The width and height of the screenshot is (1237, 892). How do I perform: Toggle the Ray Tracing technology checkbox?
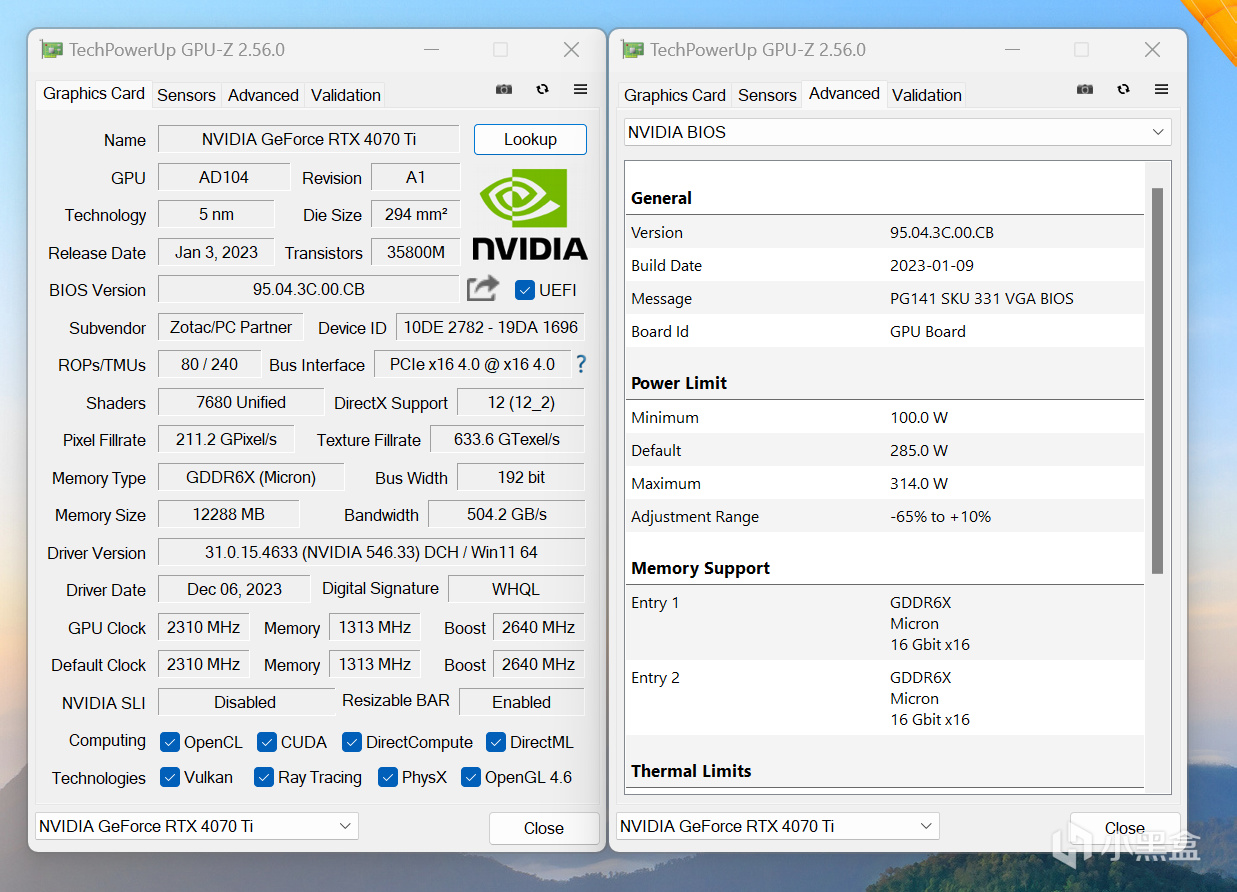(x=264, y=777)
